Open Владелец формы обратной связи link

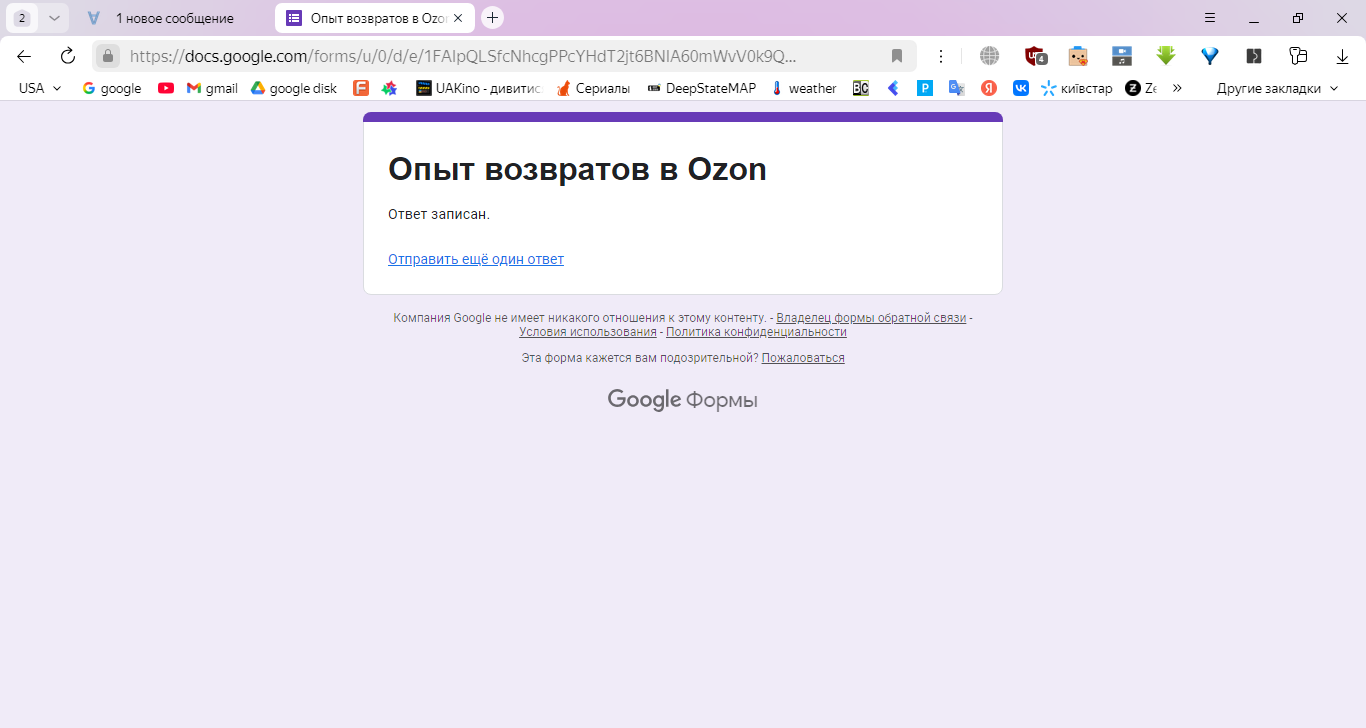(871, 318)
